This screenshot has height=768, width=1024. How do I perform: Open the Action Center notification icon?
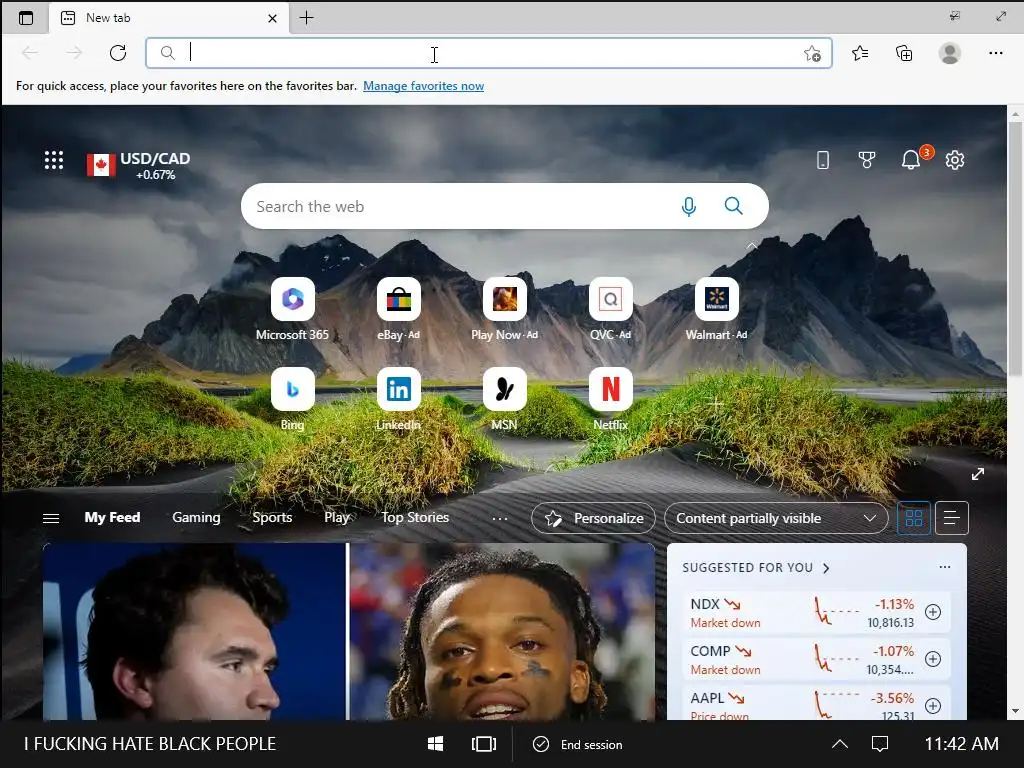[x=880, y=744]
